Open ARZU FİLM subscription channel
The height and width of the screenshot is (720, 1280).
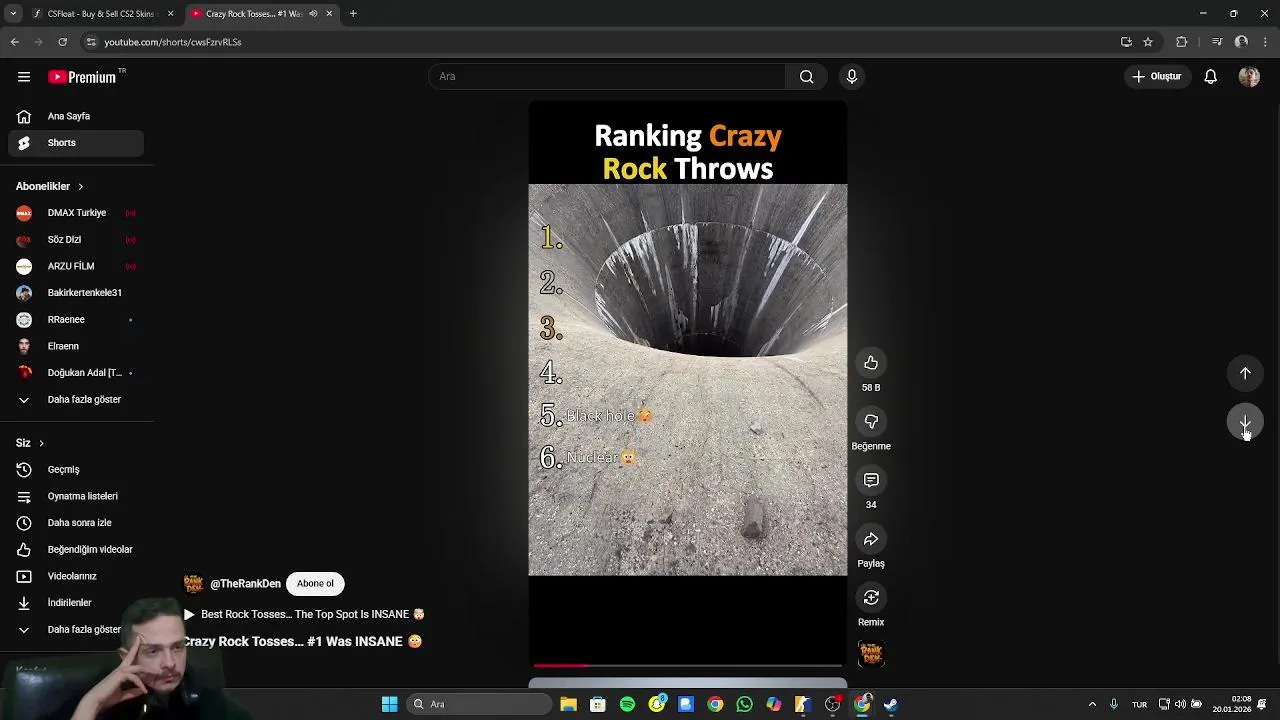76,266
